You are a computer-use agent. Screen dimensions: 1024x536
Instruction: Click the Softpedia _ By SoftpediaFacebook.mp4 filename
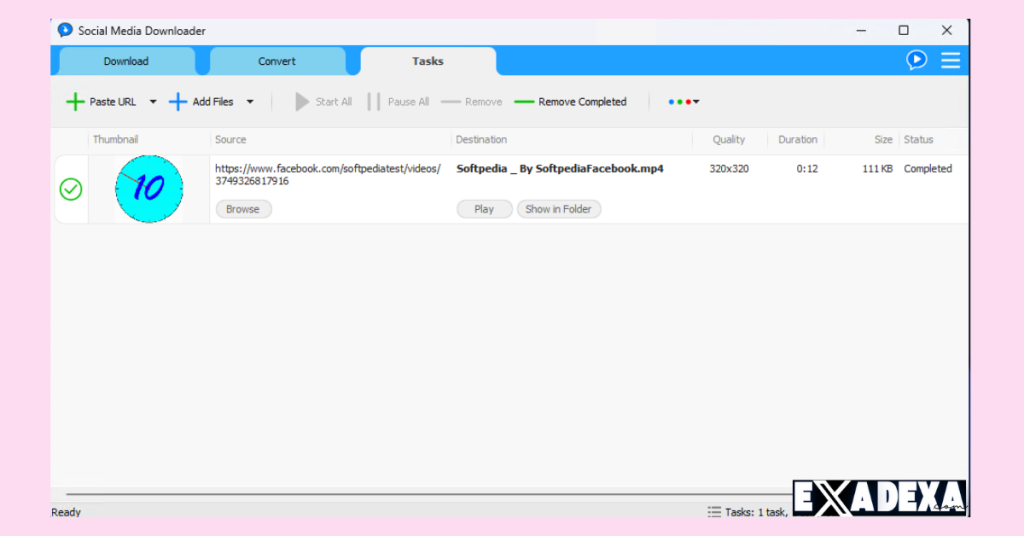pyautogui.click(x=560, y=168)
